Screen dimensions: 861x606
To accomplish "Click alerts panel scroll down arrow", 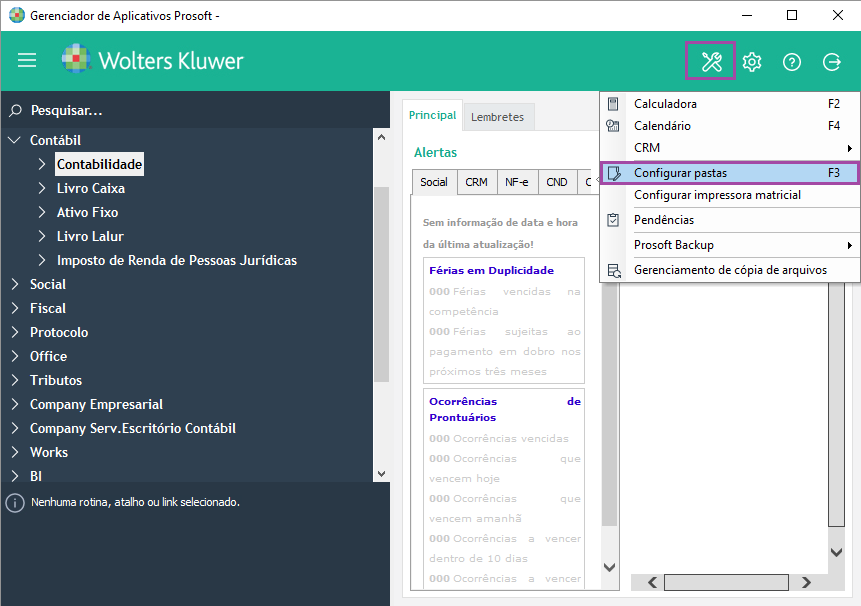I will click(x=610, y=567).
